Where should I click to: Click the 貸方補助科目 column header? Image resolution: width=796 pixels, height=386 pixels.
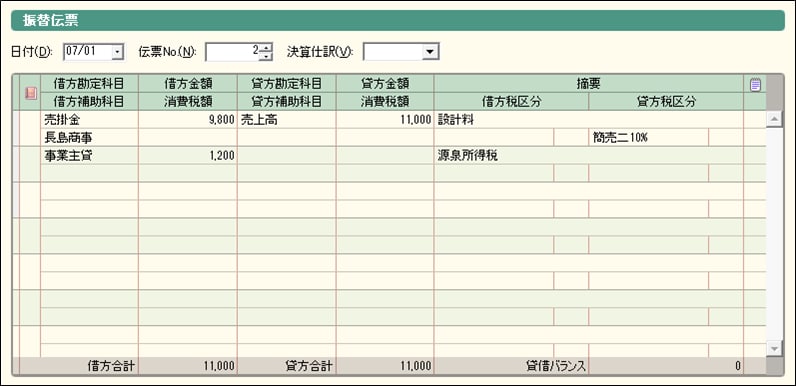[286, 102]
